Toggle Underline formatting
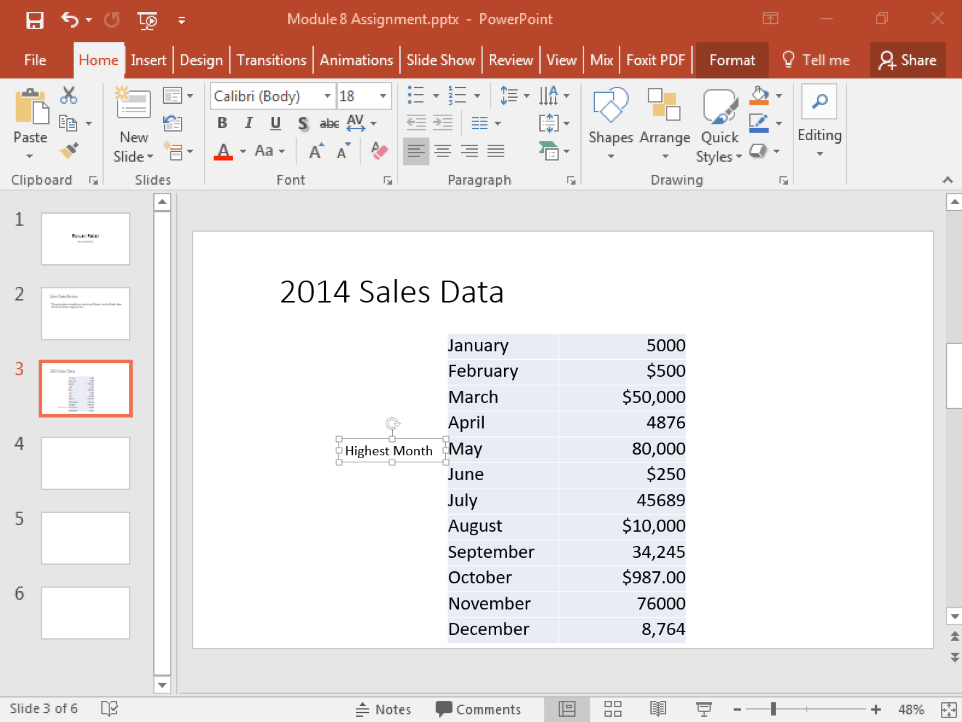The height and width of the screenshot is (722, 962). (x=275, y=124)
